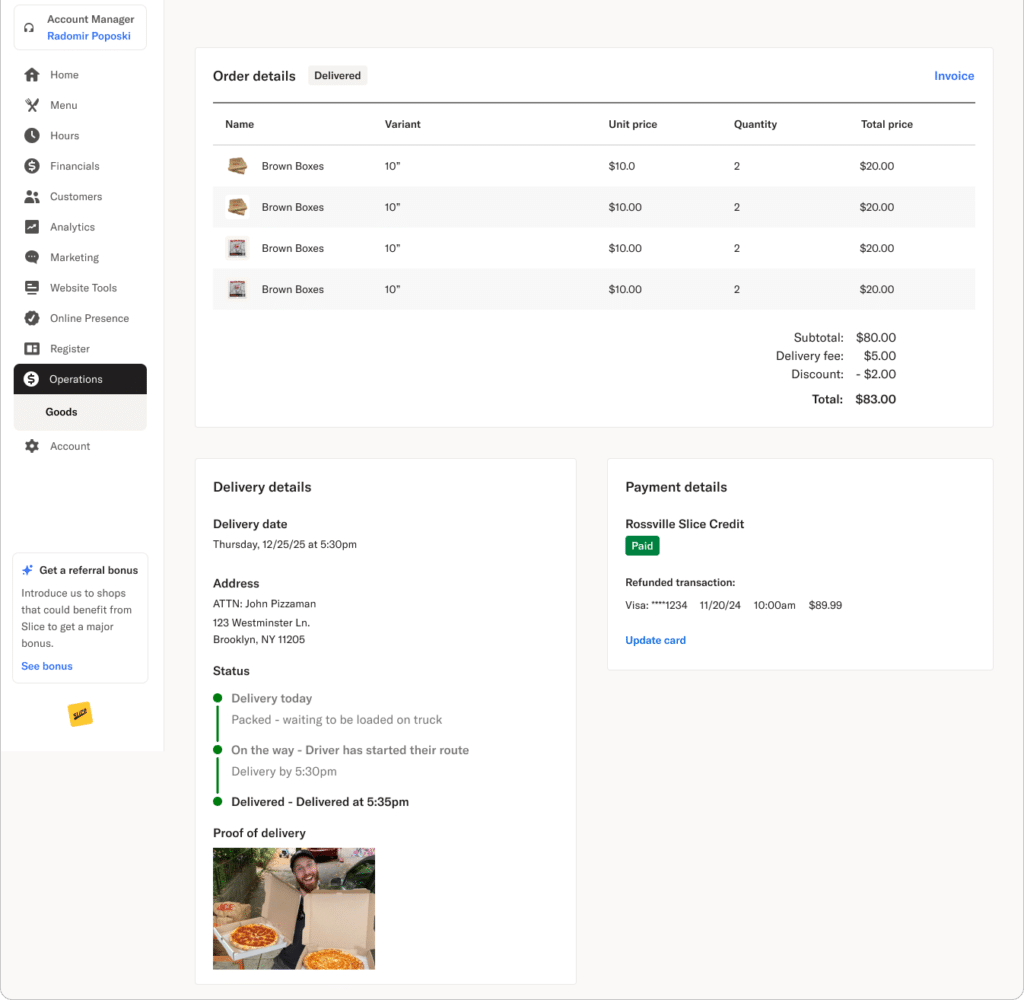Click fourth Brown Boxes product image
The height and width of the screenshot is (1000, 1024).
[237, 289]
